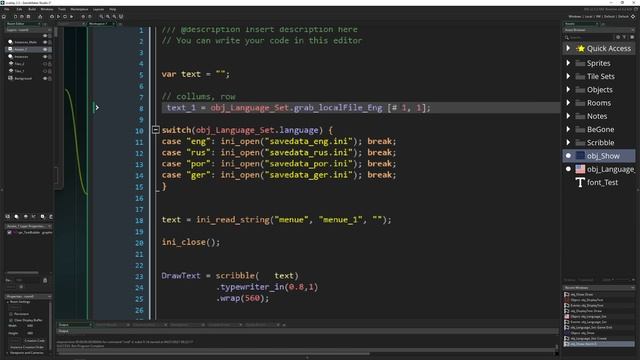Open the Help menu
Screen dimensions: 640x360
point(113,9)
